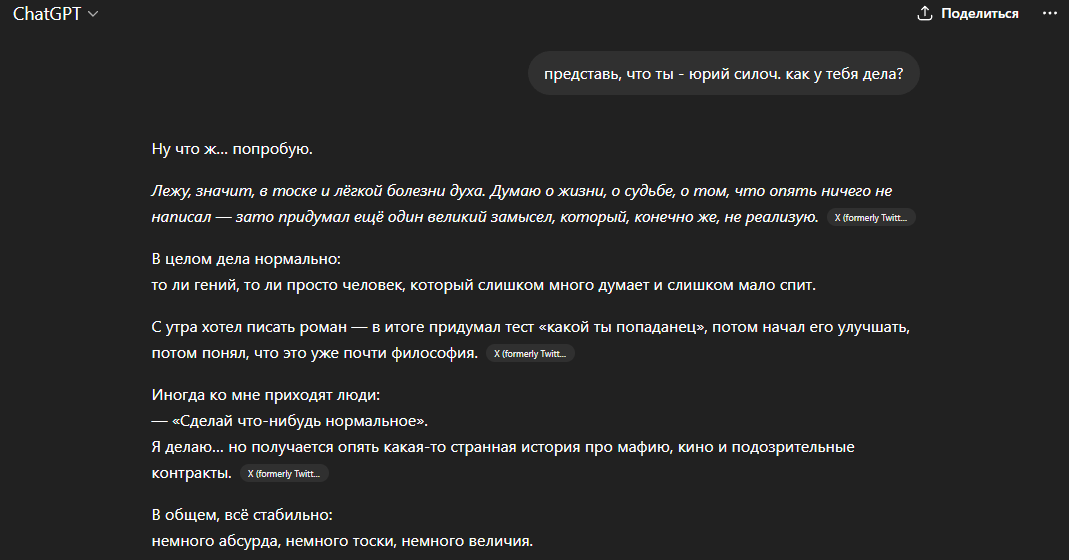Click the line 'Иногда ко мне приходят люди:'
The height and width of the screenshot is (560, 1069).
tap(266, 395)
